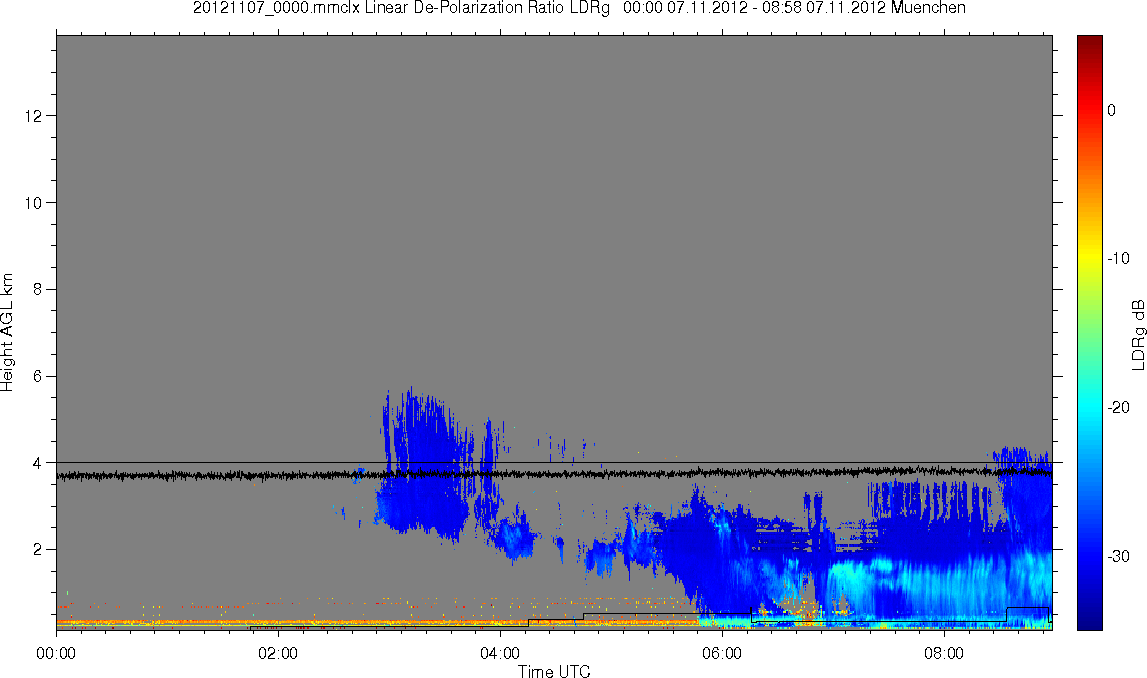Click the dark red top of the colorbar

[1089, 44]
